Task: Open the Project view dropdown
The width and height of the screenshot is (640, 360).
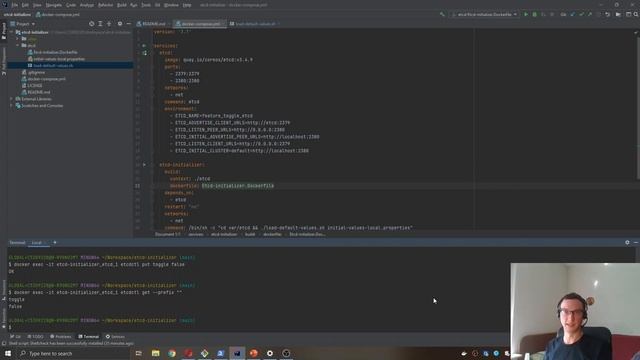Action: click(23, 24)
